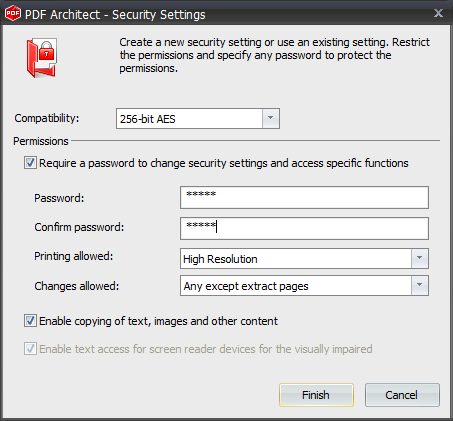Image resolution: width=453 pixels, height=421 pixels.
Task: Click the Changes allowed: label
Action: pos(77,286)
